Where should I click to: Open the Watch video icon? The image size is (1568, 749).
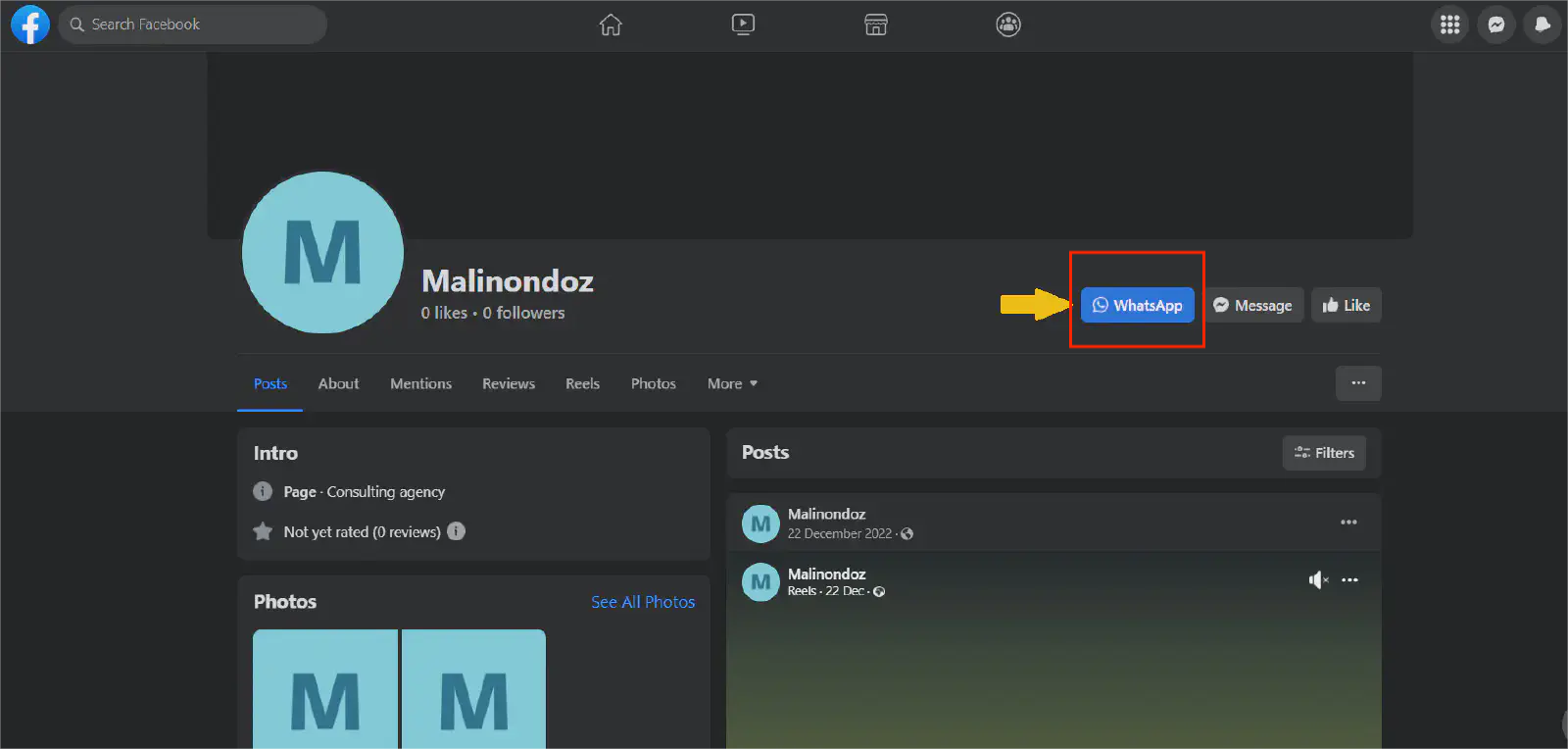(743, 25)
